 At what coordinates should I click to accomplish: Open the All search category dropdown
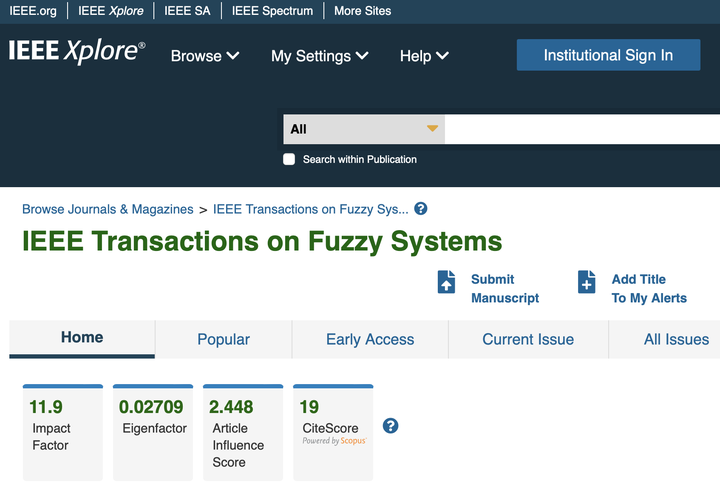point(364,129)
